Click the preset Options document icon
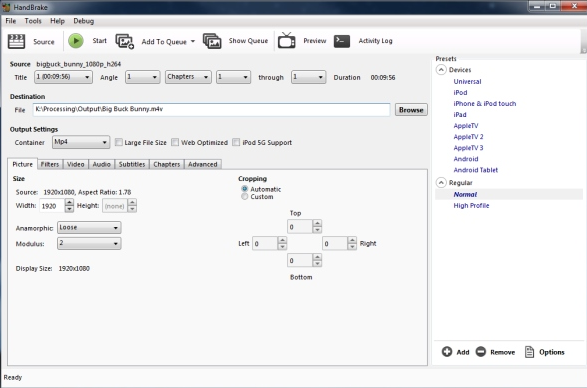Screen dimensions: 587x388 point(529,352)
